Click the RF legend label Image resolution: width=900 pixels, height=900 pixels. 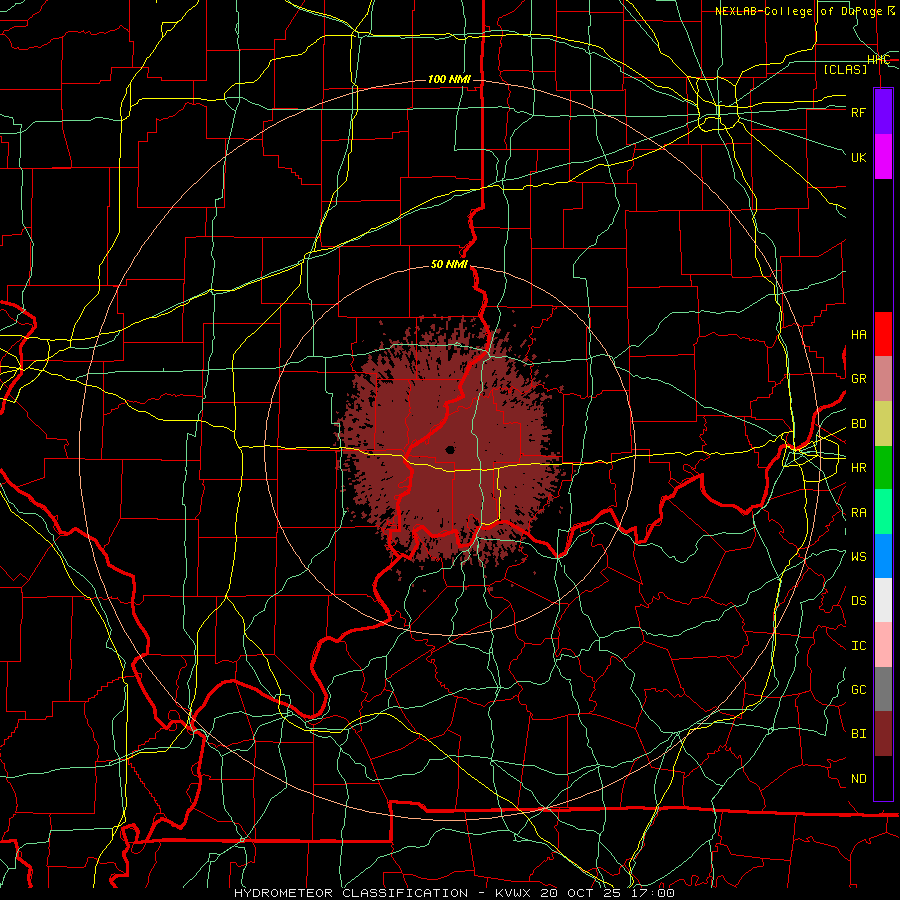click(x=858, y=112)
